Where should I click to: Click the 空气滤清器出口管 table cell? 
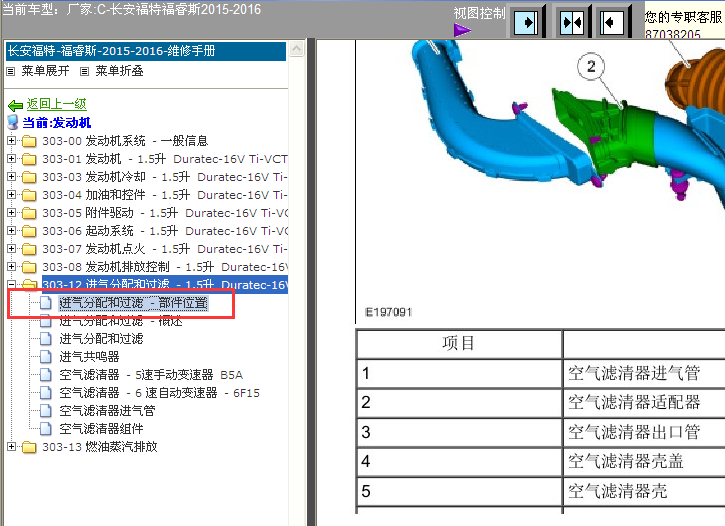pyautogui.click(x=644, y=432)
